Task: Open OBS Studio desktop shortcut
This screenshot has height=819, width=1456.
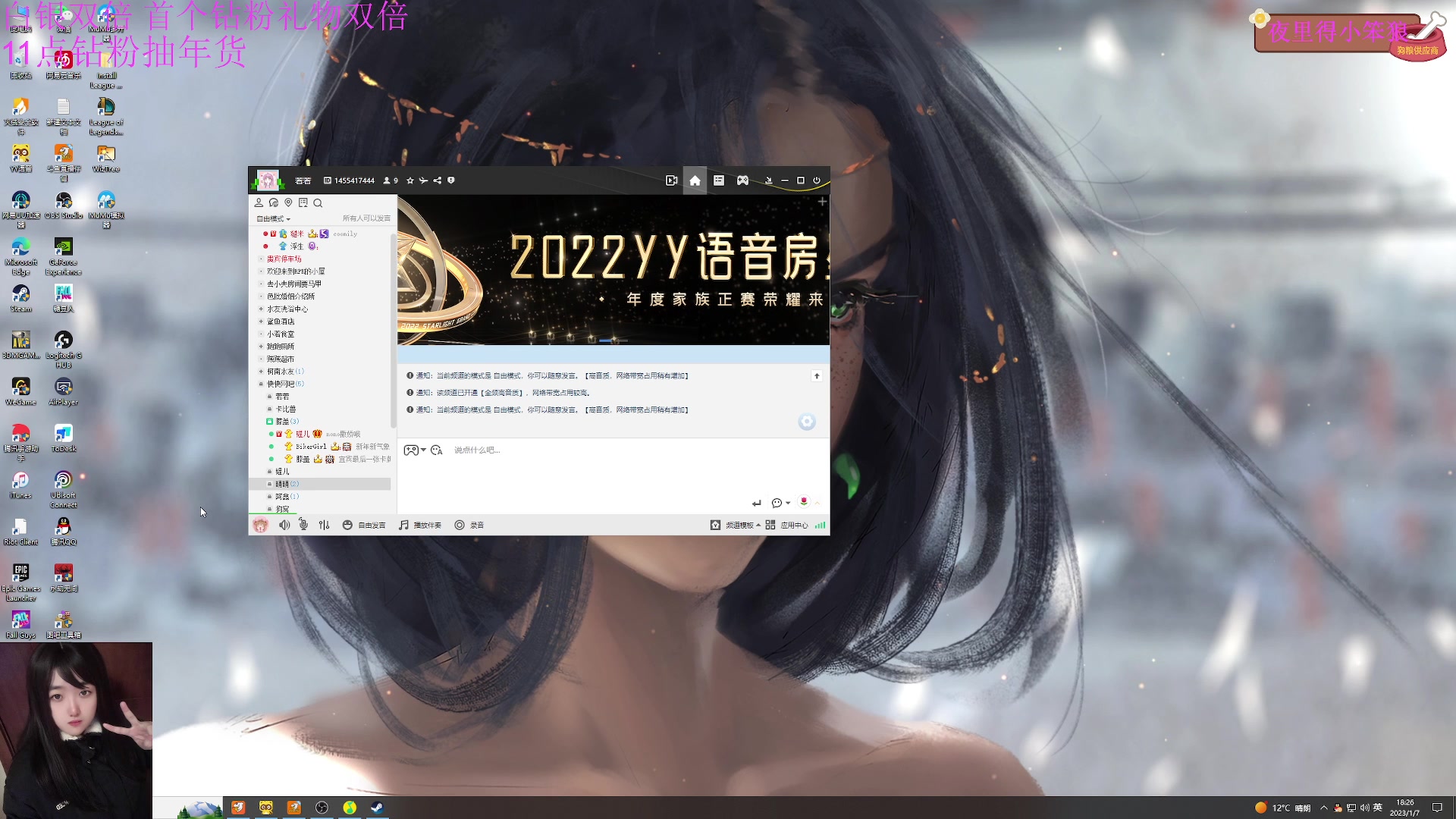Action: click(64, 205)
